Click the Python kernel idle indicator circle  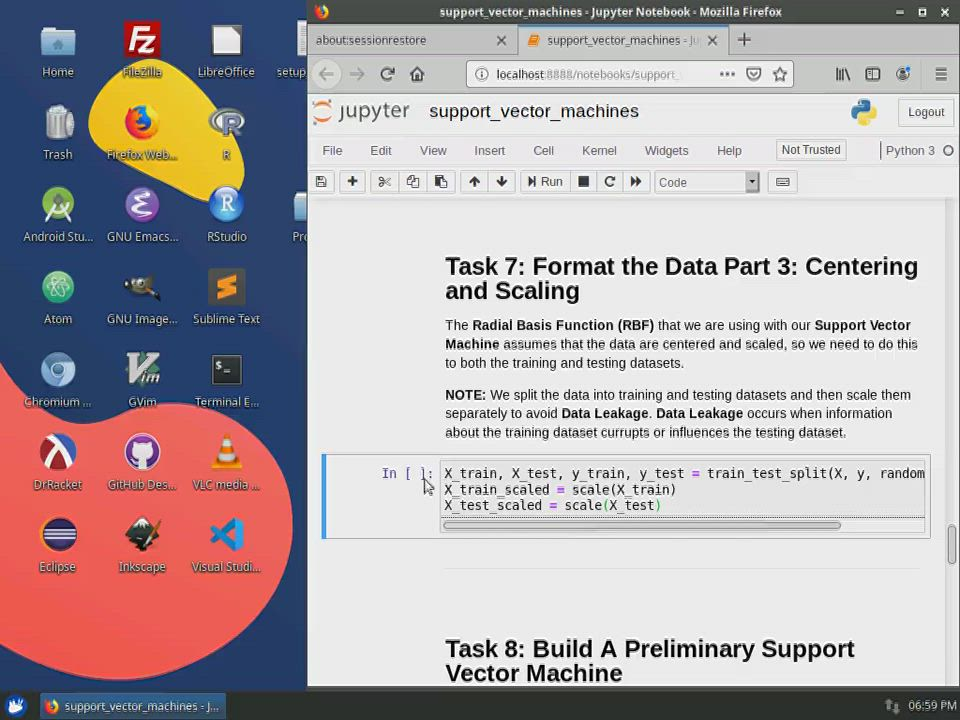[x=948, y=151]
